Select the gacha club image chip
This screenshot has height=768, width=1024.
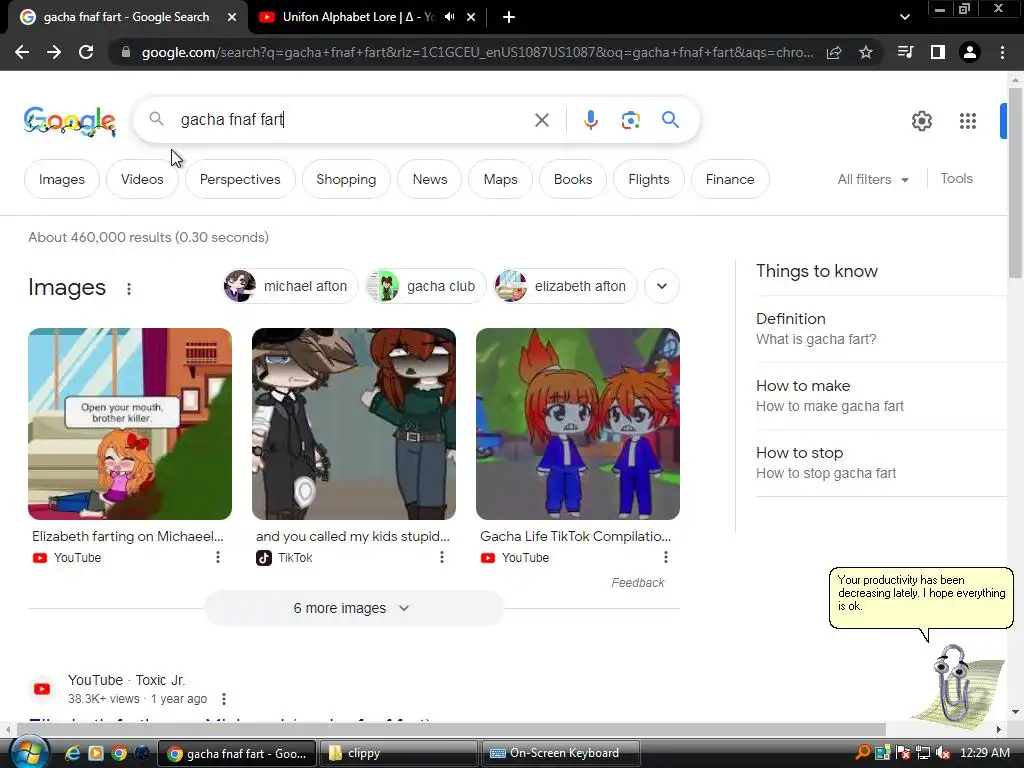pyautogui.click(x=426, y=286)
